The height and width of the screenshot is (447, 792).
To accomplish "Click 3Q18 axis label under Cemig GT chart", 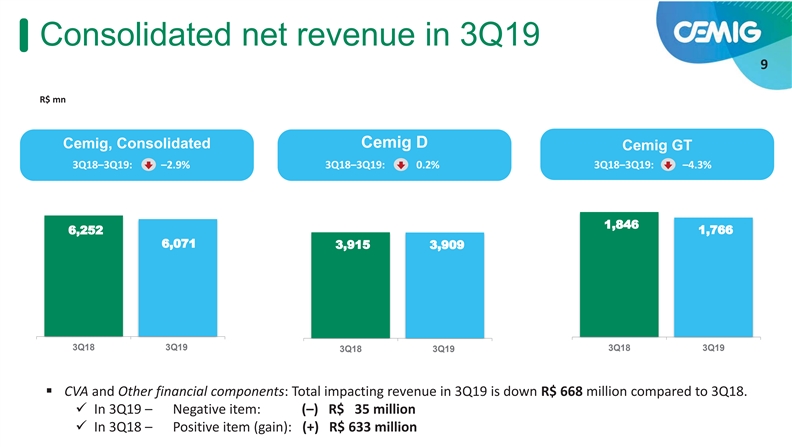I will click(619, 348).
